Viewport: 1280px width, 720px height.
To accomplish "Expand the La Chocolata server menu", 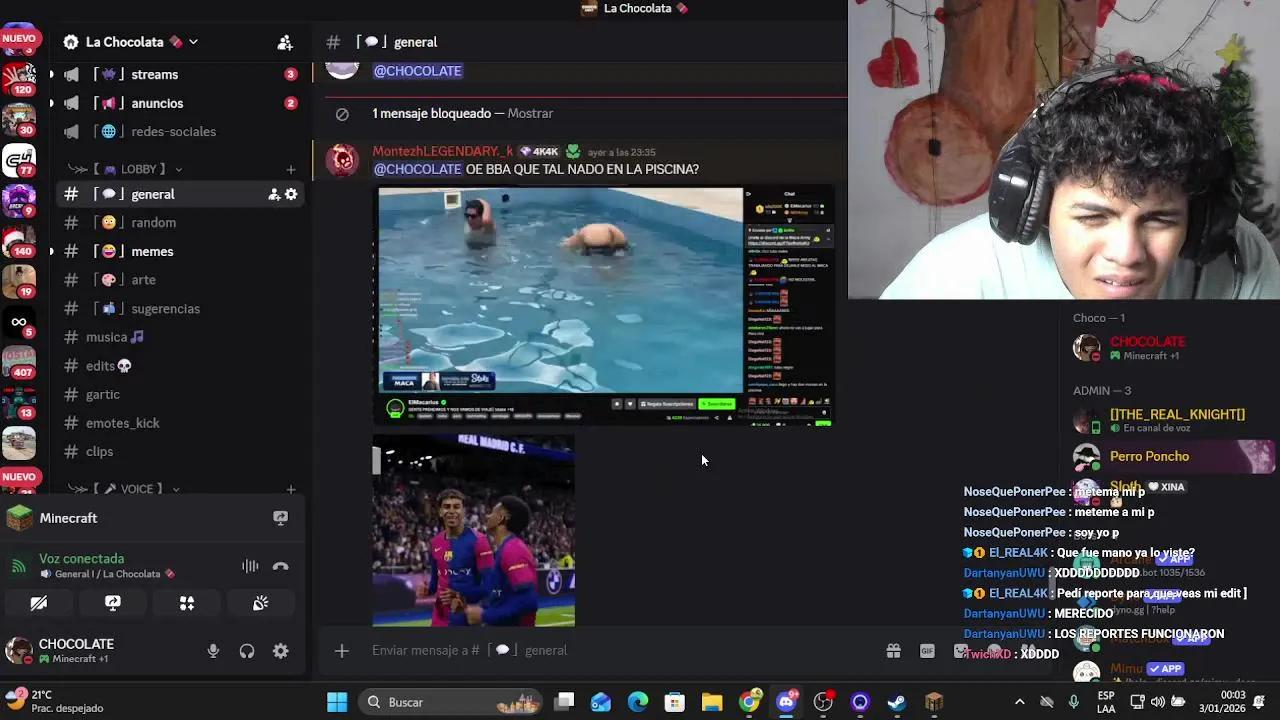I will click(x=130, y=42).
